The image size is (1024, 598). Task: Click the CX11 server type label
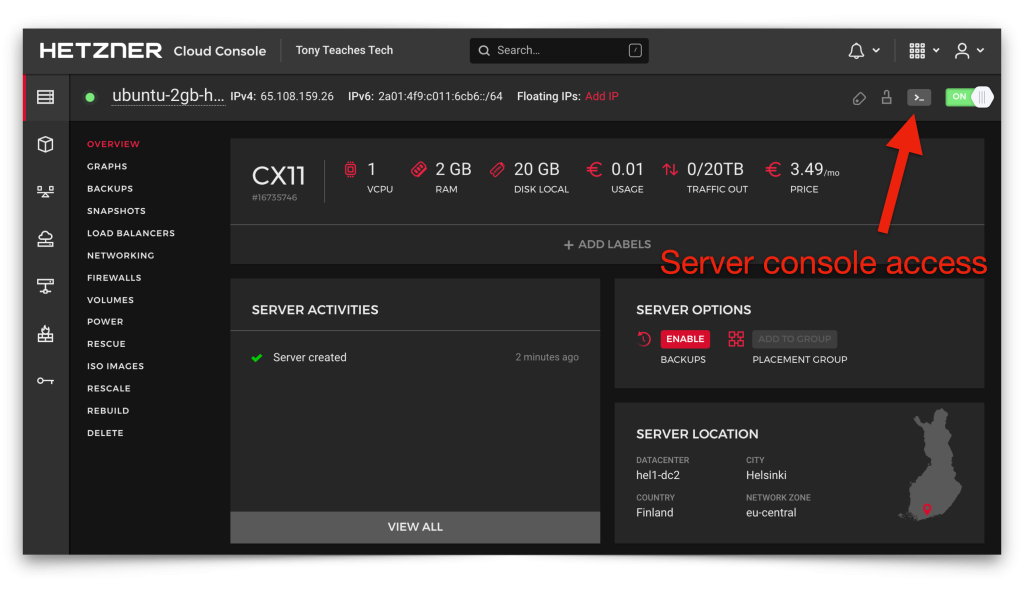[279, 176]
